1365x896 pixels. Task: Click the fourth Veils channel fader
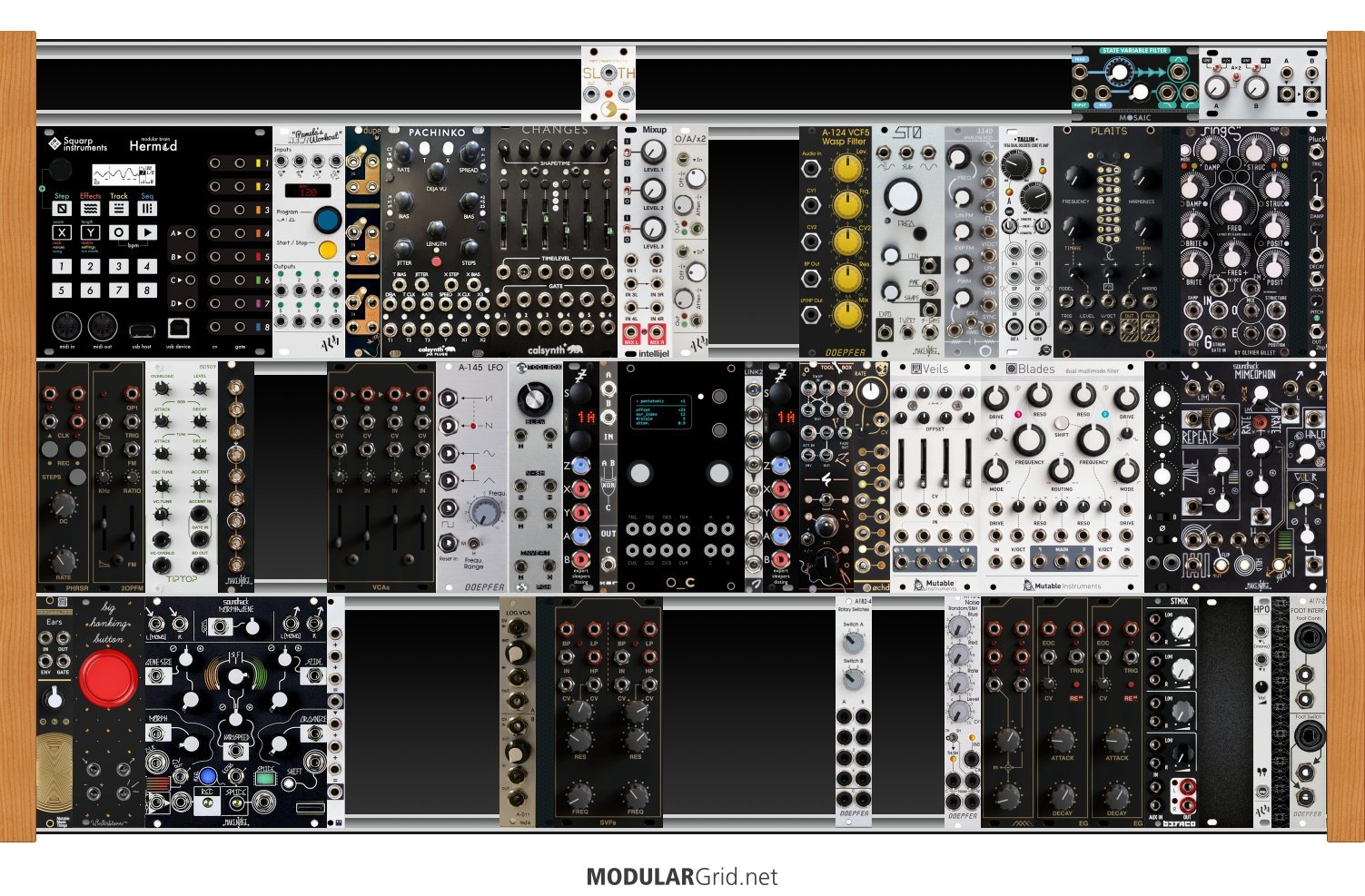966,463
